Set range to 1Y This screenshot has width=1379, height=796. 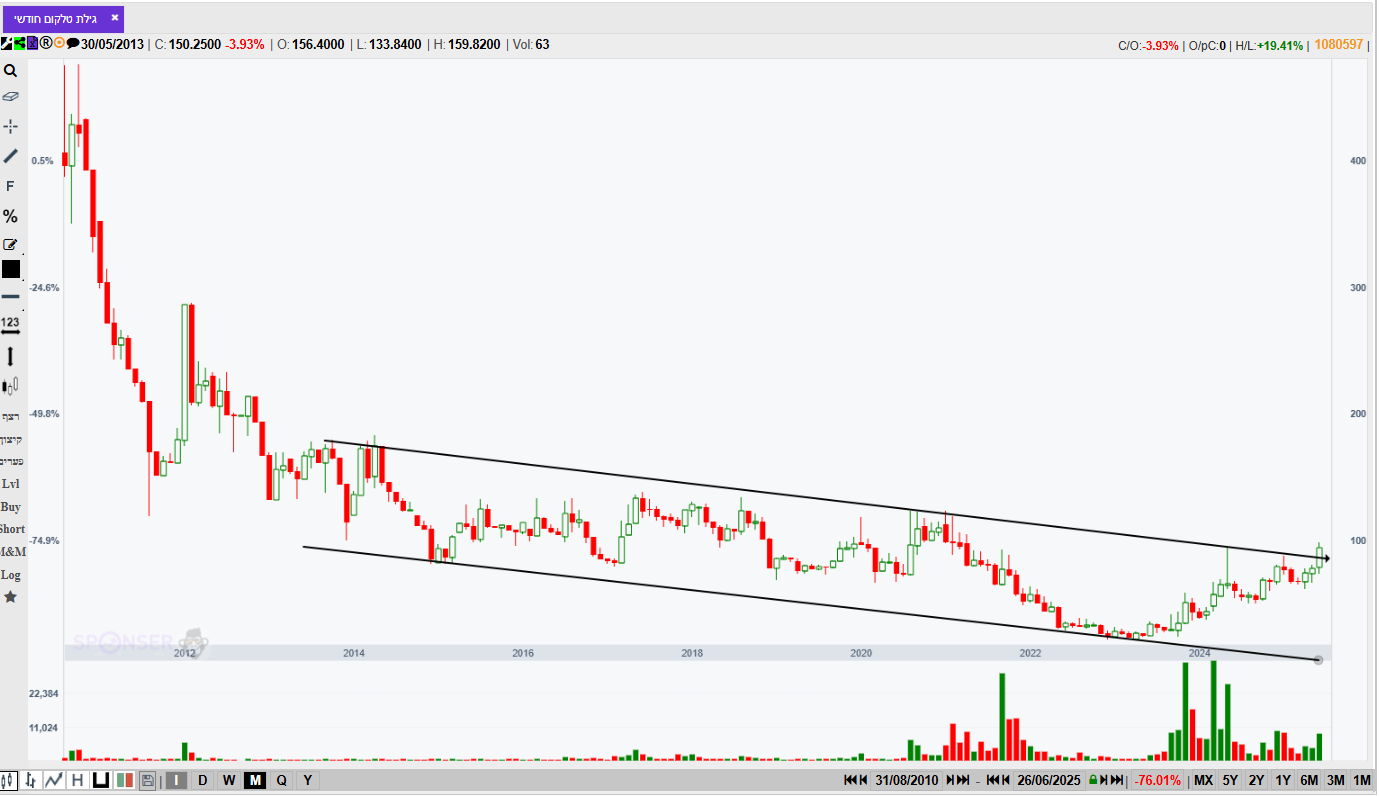pyautogui.click(x=1282, y=780)
